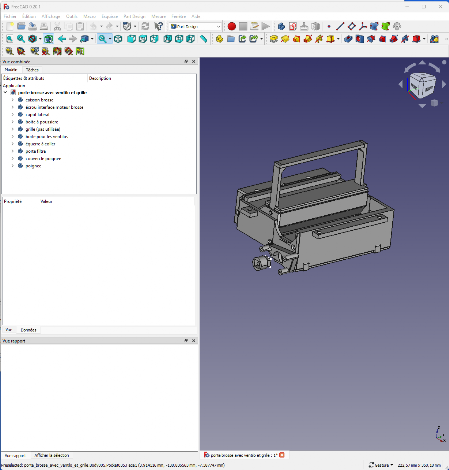This screenshot has width=449, height=470.
Task: Create a new document with toolbar icon
Action: [10, 26]
